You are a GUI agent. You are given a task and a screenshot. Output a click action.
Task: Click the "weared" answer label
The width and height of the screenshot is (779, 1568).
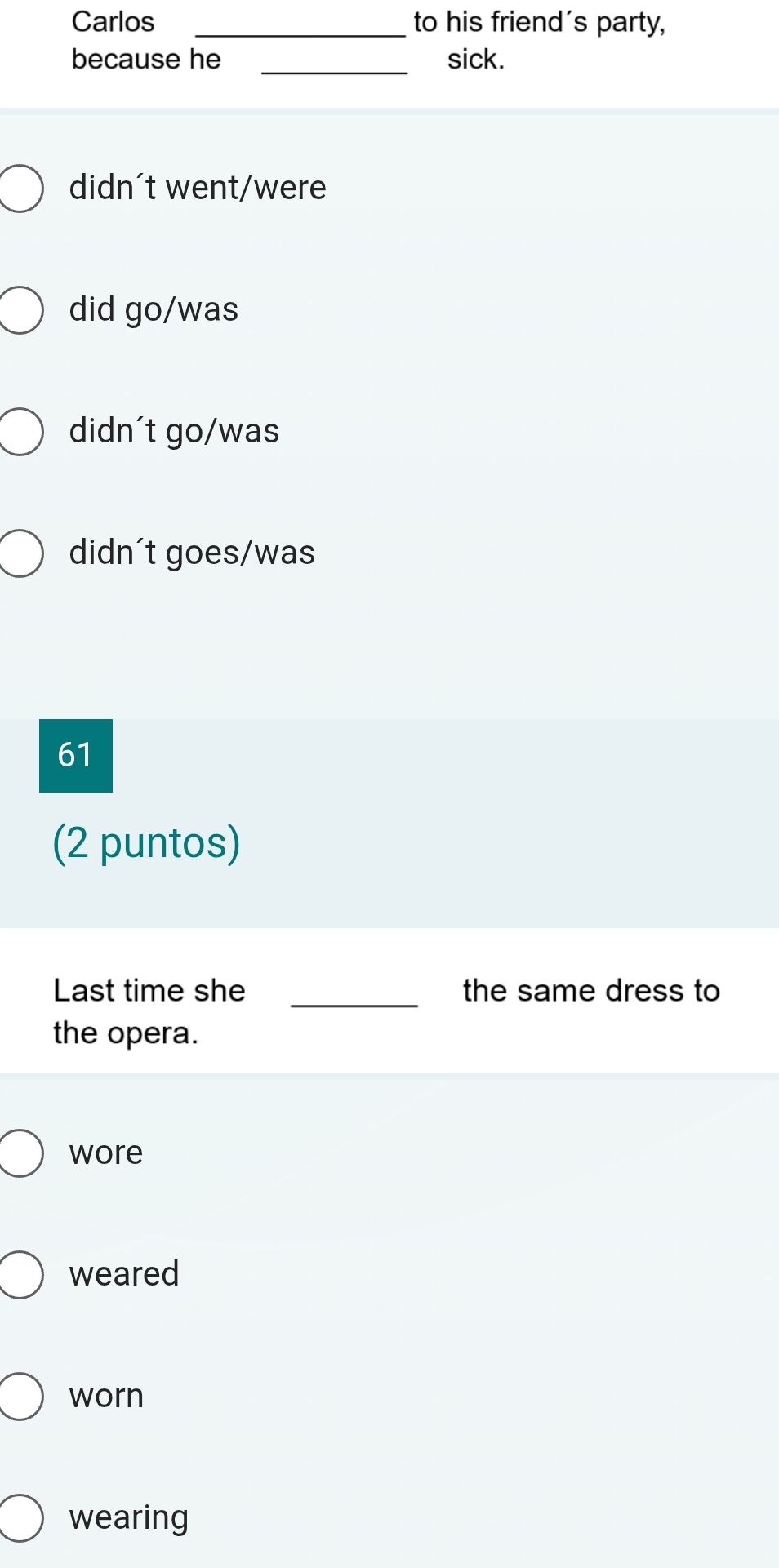point(124,1274)
